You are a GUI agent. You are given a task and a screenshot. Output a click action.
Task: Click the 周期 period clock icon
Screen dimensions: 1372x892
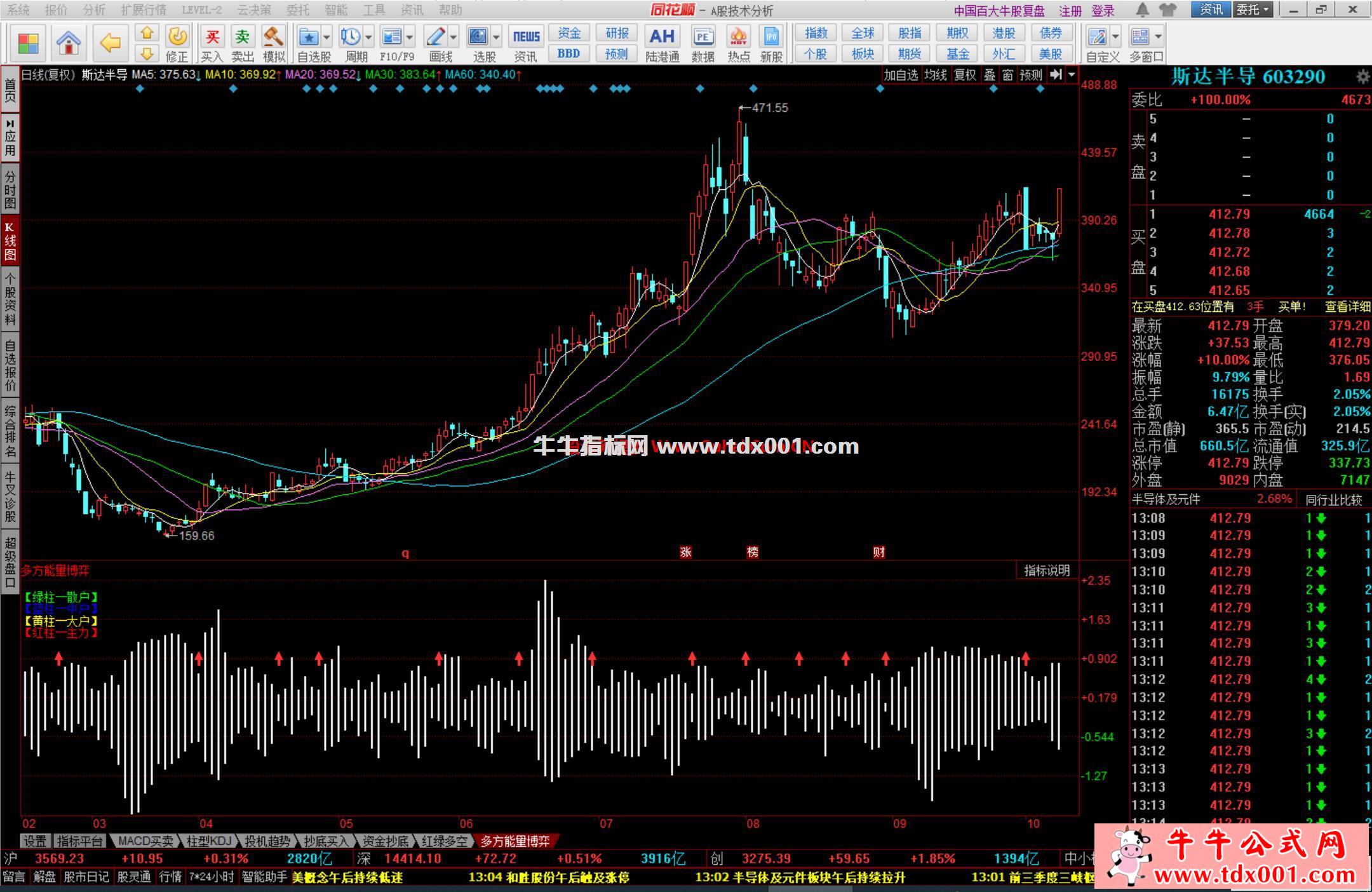350,37
